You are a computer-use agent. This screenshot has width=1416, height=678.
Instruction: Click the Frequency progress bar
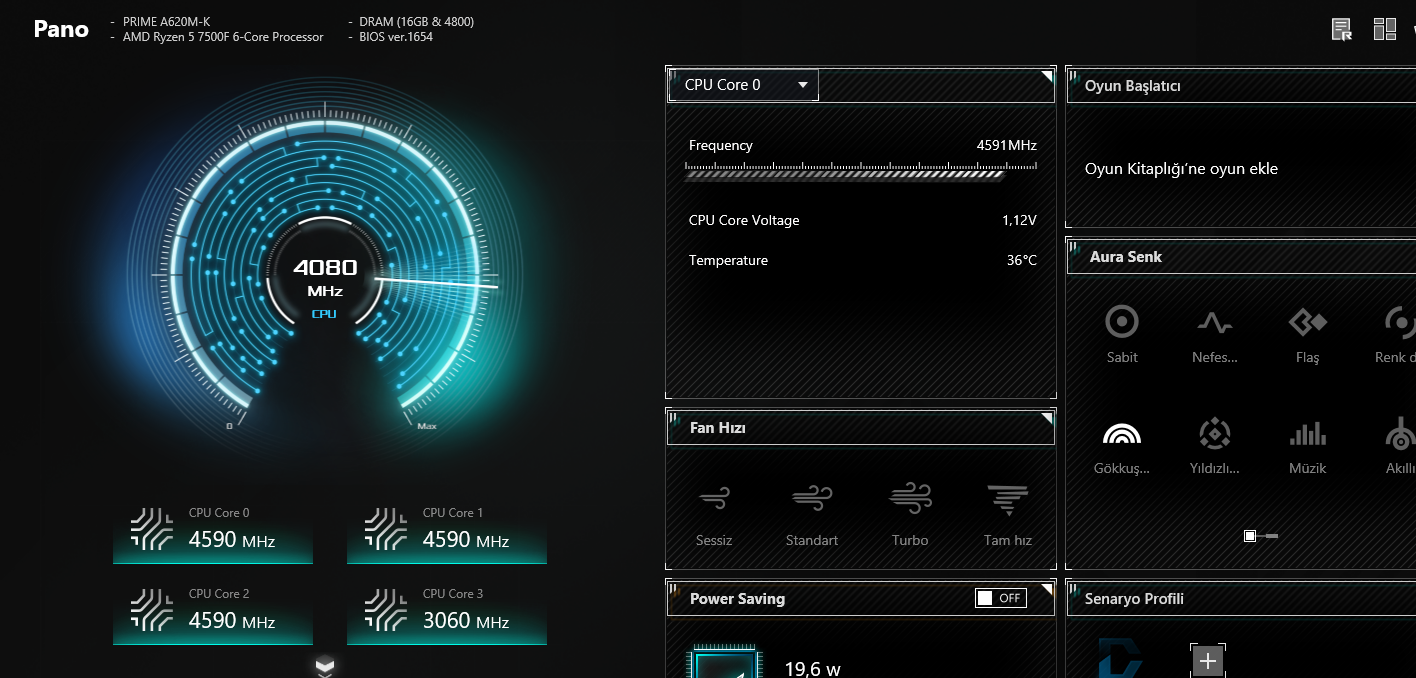862,174
